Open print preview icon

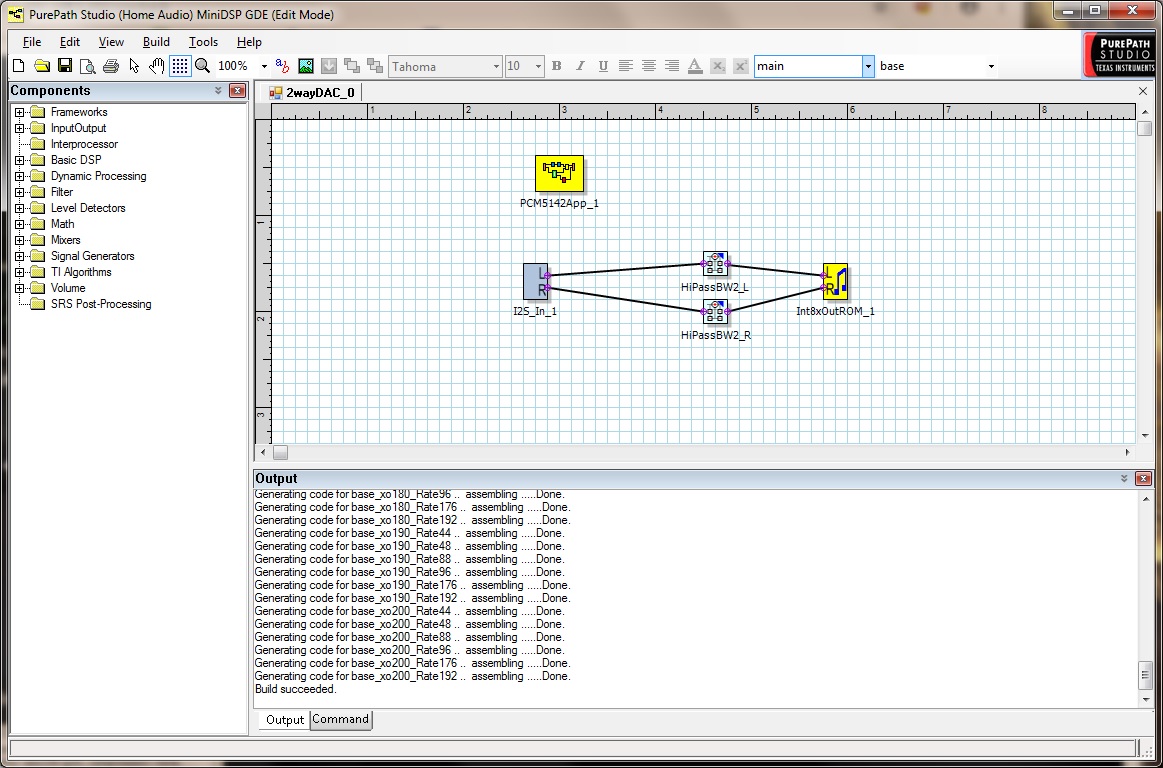pos(88,66)
